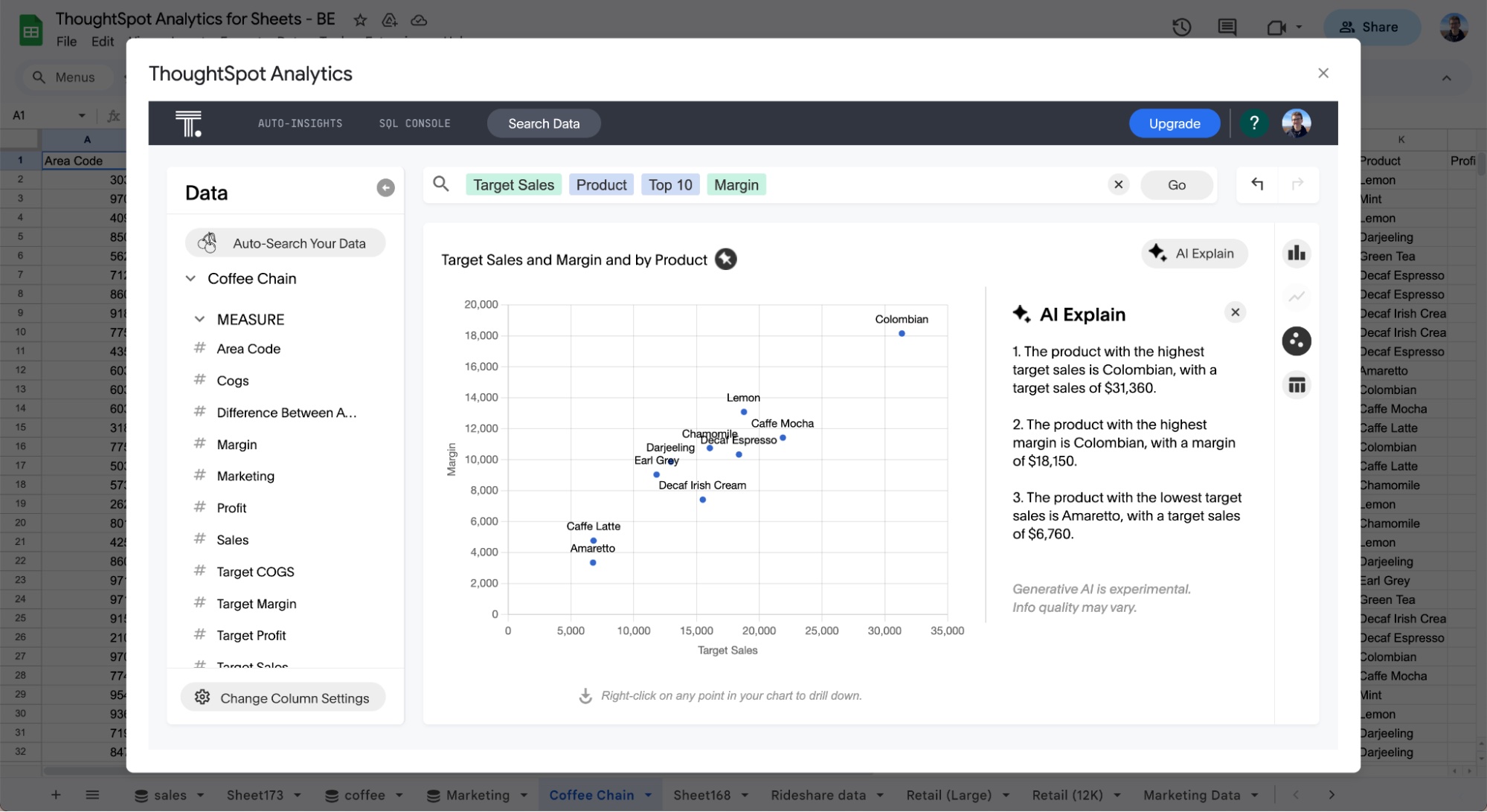This screenshot has width=1487, height=812.
Task: Open the Google Sheets home icon
Action: coord(30,30)
